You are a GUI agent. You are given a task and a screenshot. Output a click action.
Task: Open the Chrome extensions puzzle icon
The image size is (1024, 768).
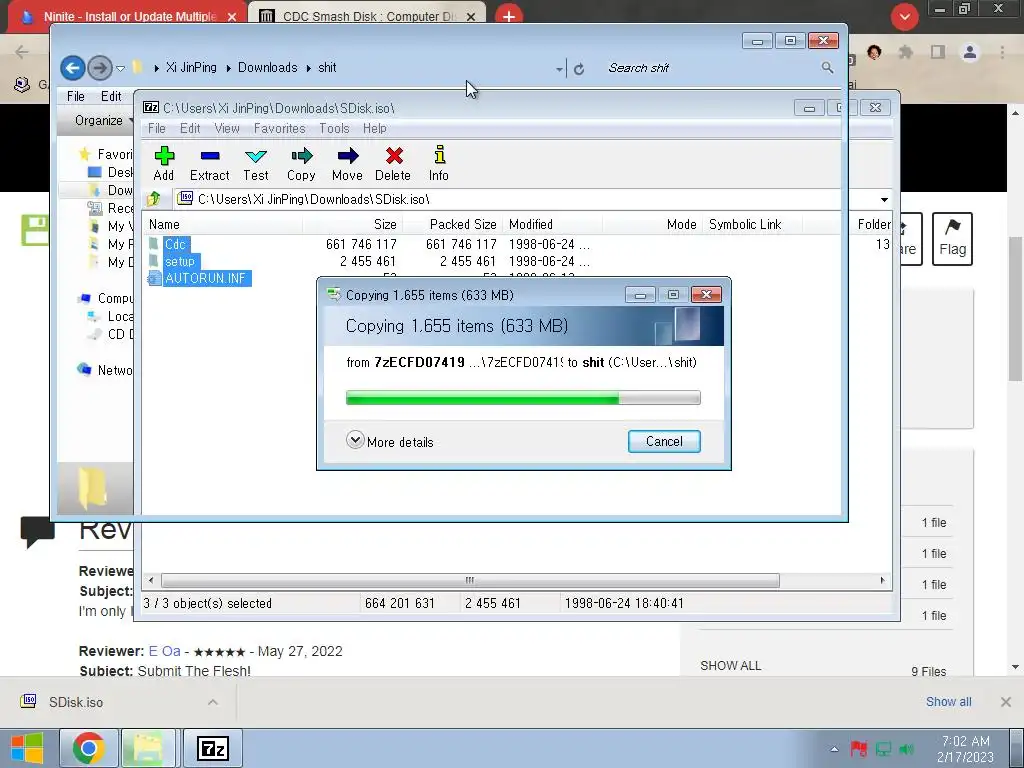905,52
